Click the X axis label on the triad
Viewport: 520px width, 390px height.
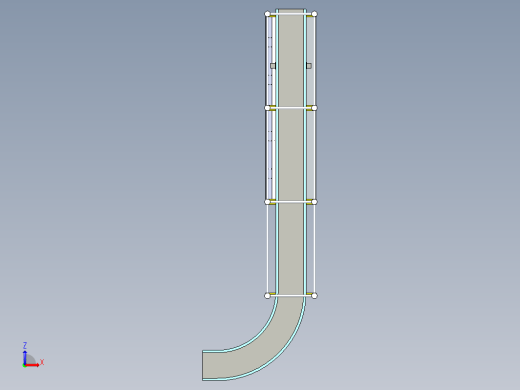(x=42, y=362)
